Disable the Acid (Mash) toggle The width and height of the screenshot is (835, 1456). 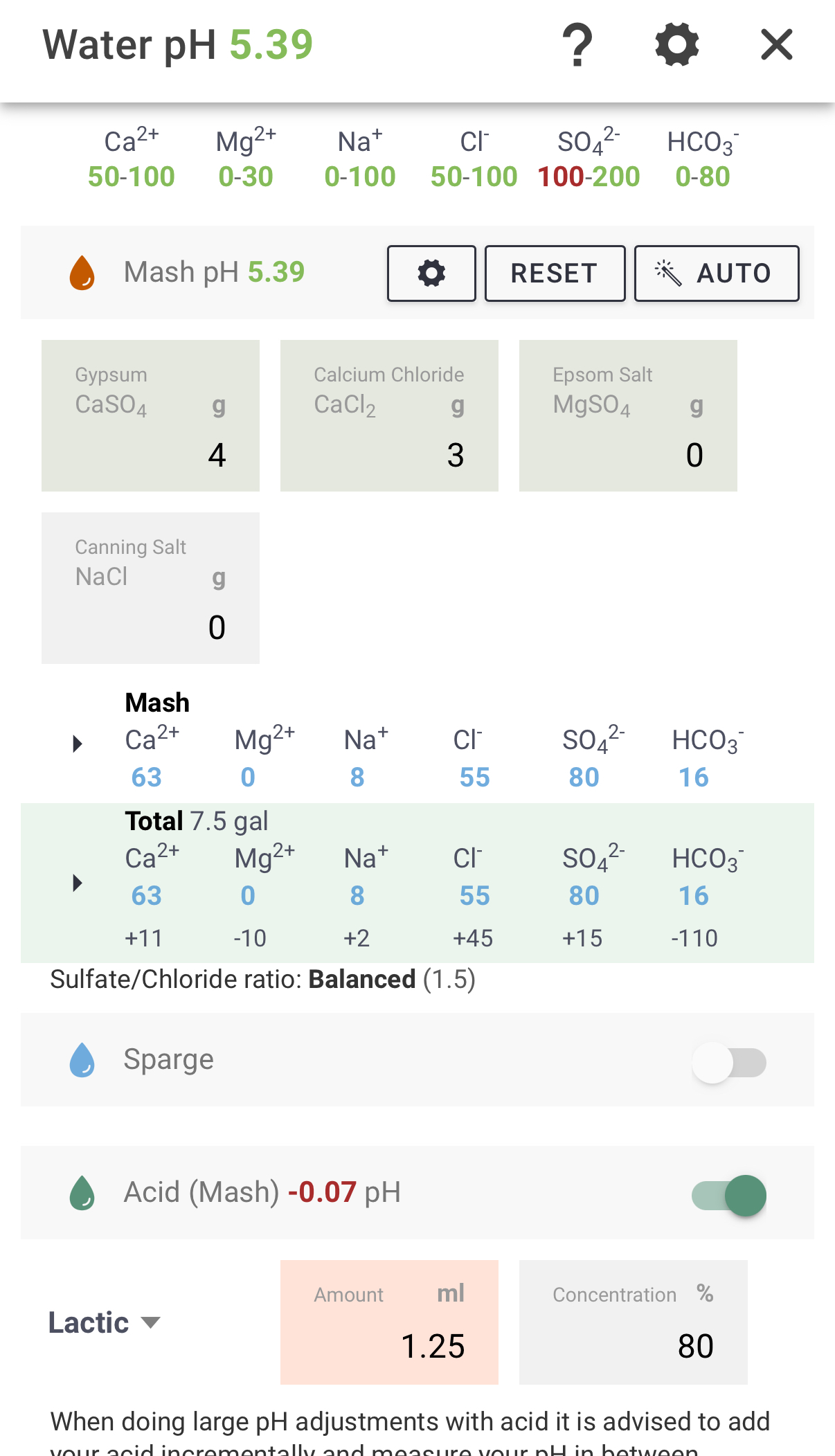click(x=729, y=1196)
